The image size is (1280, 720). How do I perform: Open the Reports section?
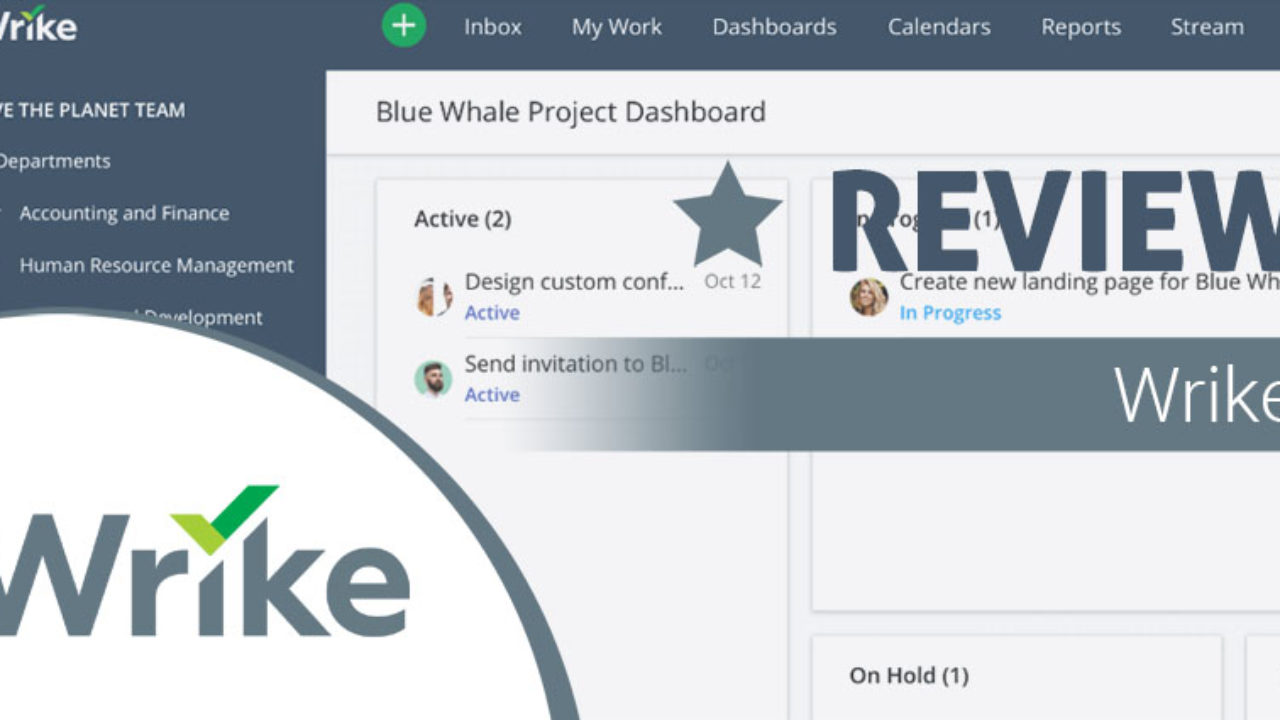[1080, 27]
